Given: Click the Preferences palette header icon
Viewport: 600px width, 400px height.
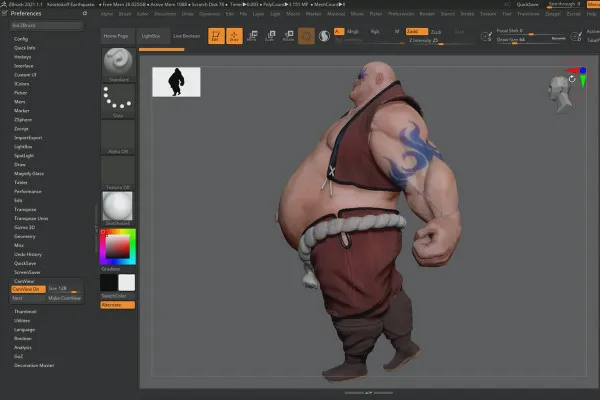Looking at the screenshot, I should pos(5,13).
